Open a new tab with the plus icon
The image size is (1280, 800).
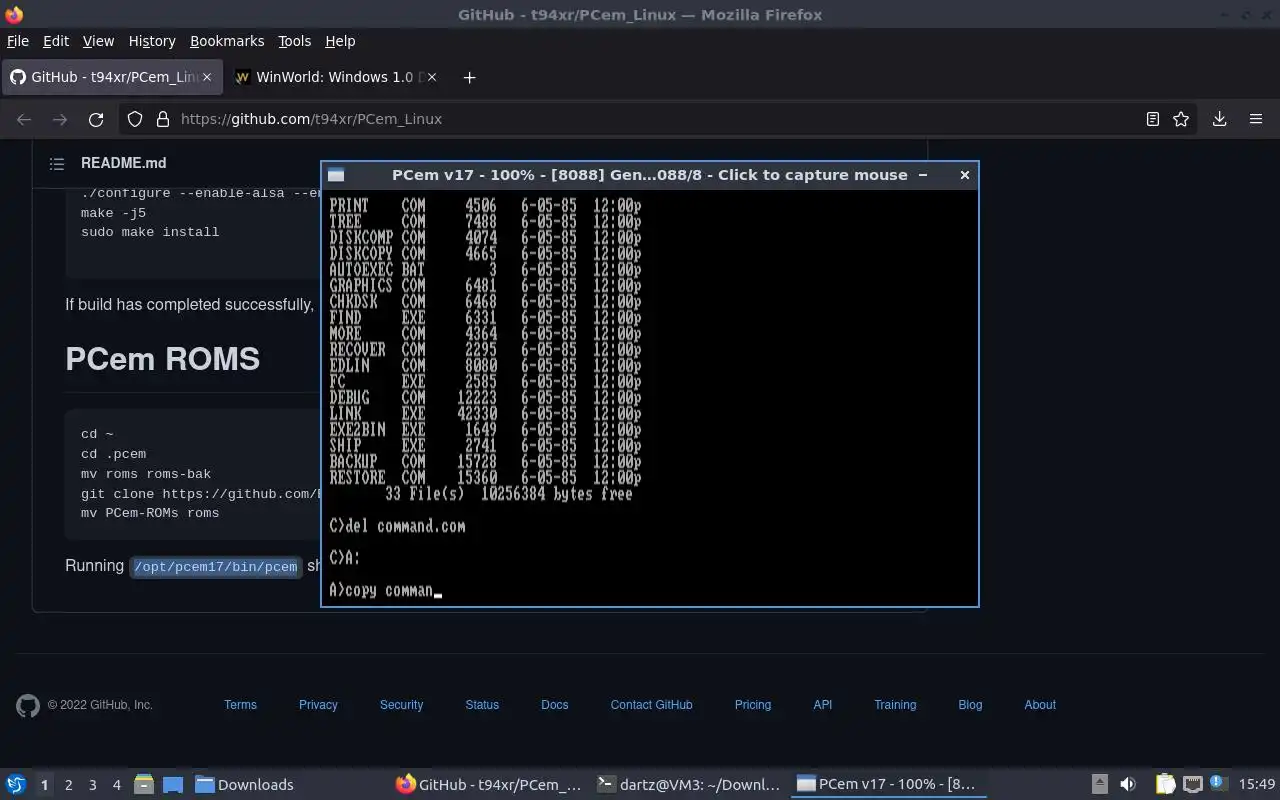point(469,77)
